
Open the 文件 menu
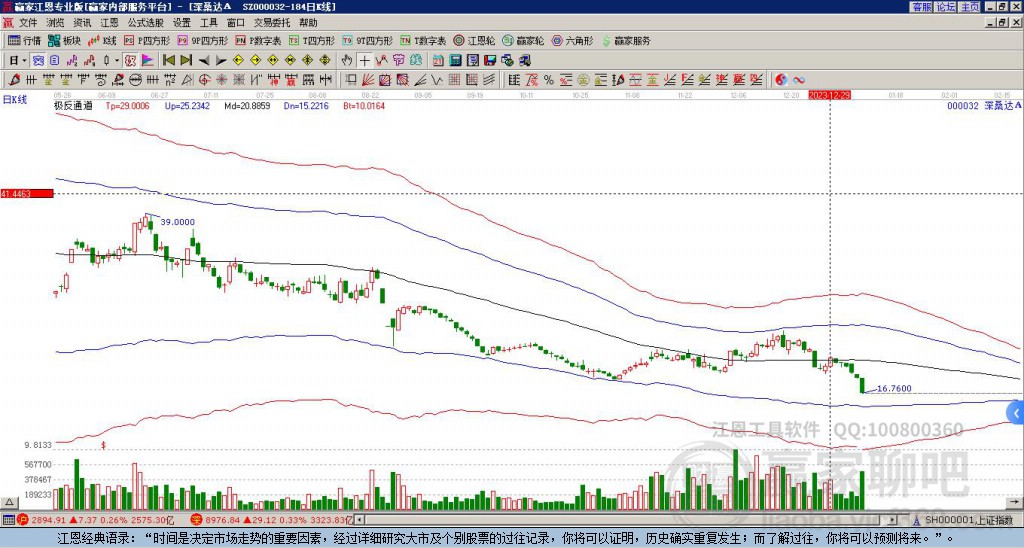click(28, 23)
